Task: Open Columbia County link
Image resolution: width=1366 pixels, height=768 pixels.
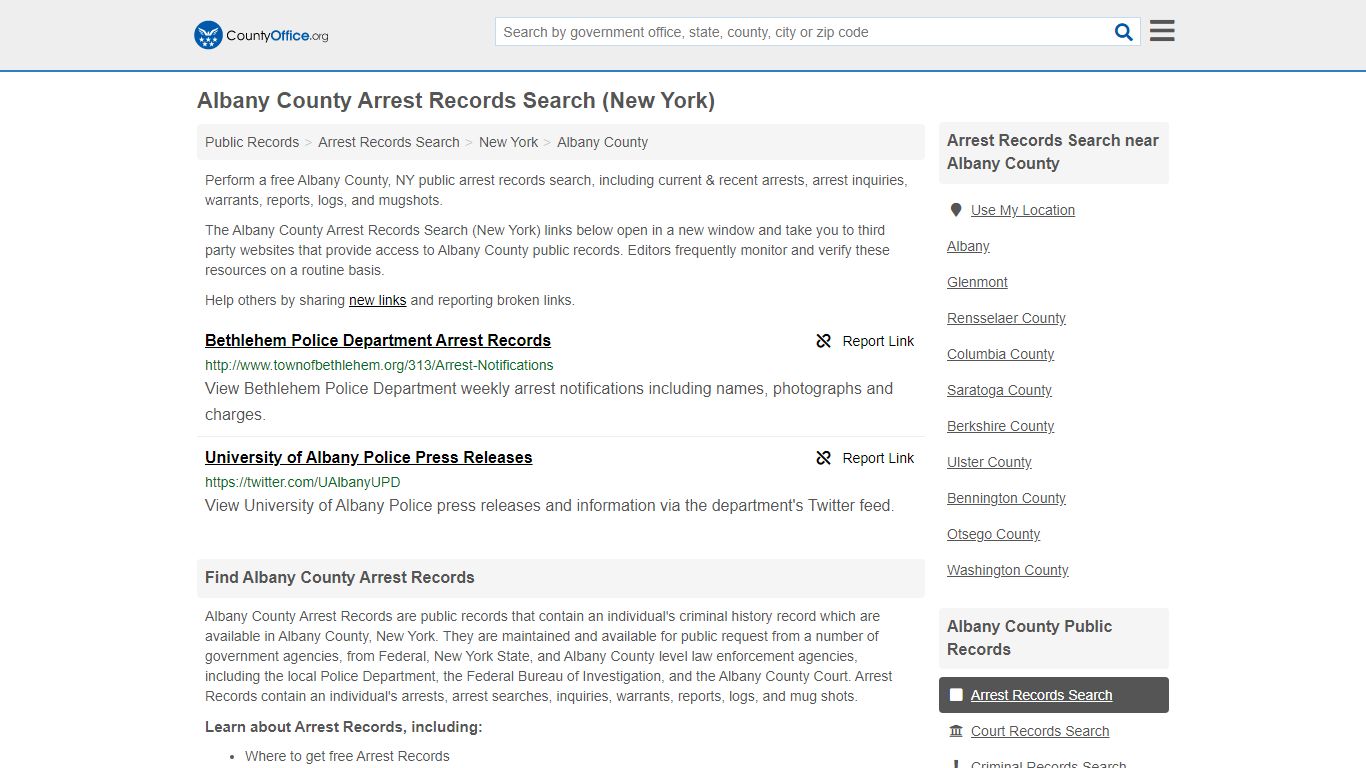Action: [x=1000, y=354]
